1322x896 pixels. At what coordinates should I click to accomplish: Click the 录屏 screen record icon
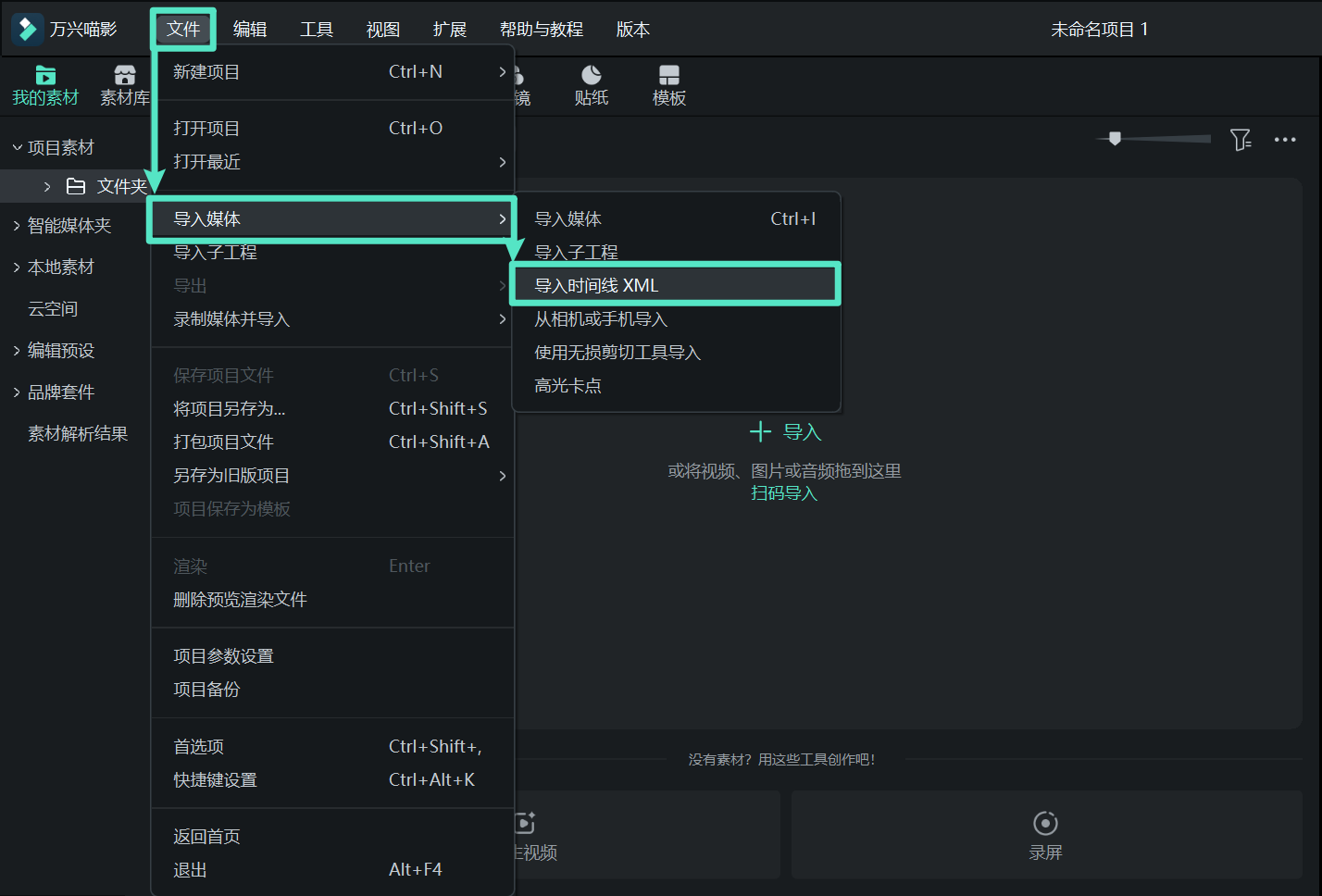(1045, 823)
